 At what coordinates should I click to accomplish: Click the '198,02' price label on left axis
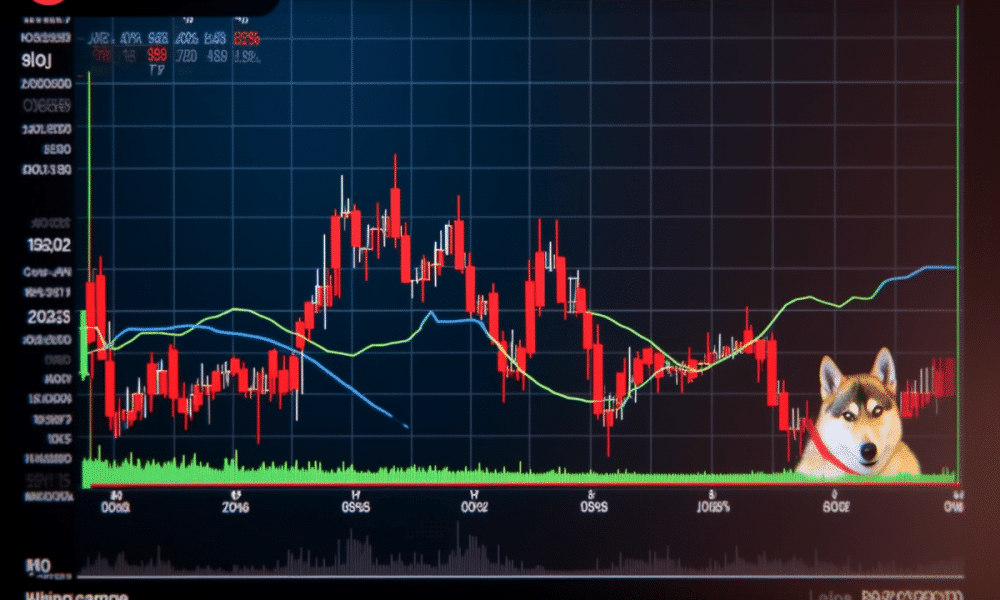48,244
